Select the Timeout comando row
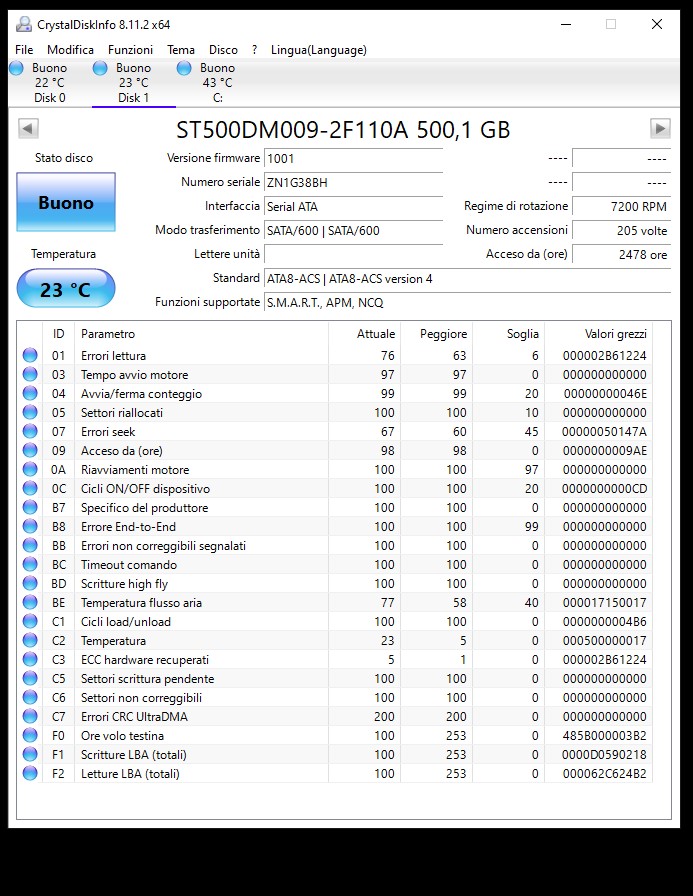693x896 pixels. pos(337,565)
